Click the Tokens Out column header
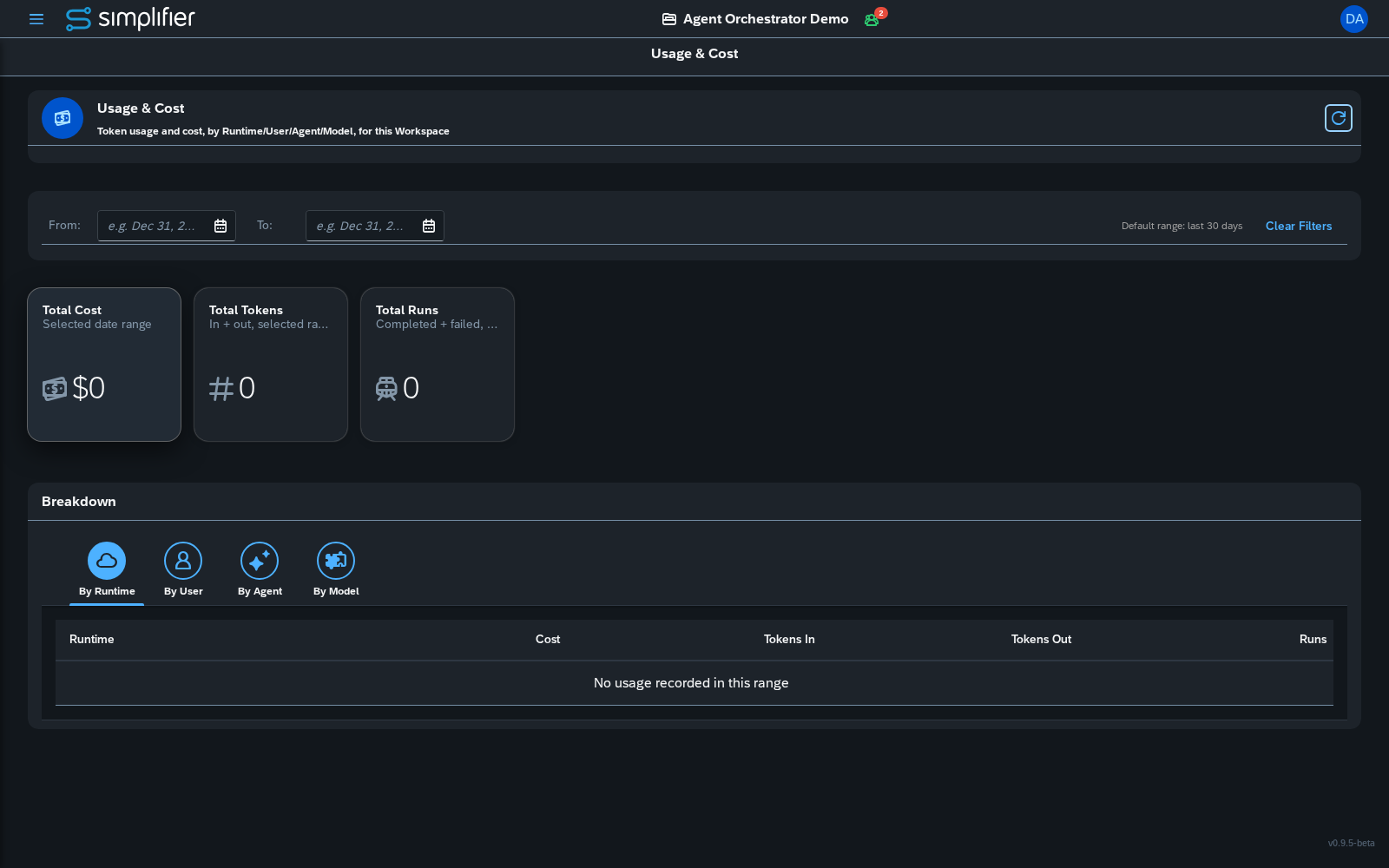The height and width of the screenshot is (868, 1389). (1041, 639)
